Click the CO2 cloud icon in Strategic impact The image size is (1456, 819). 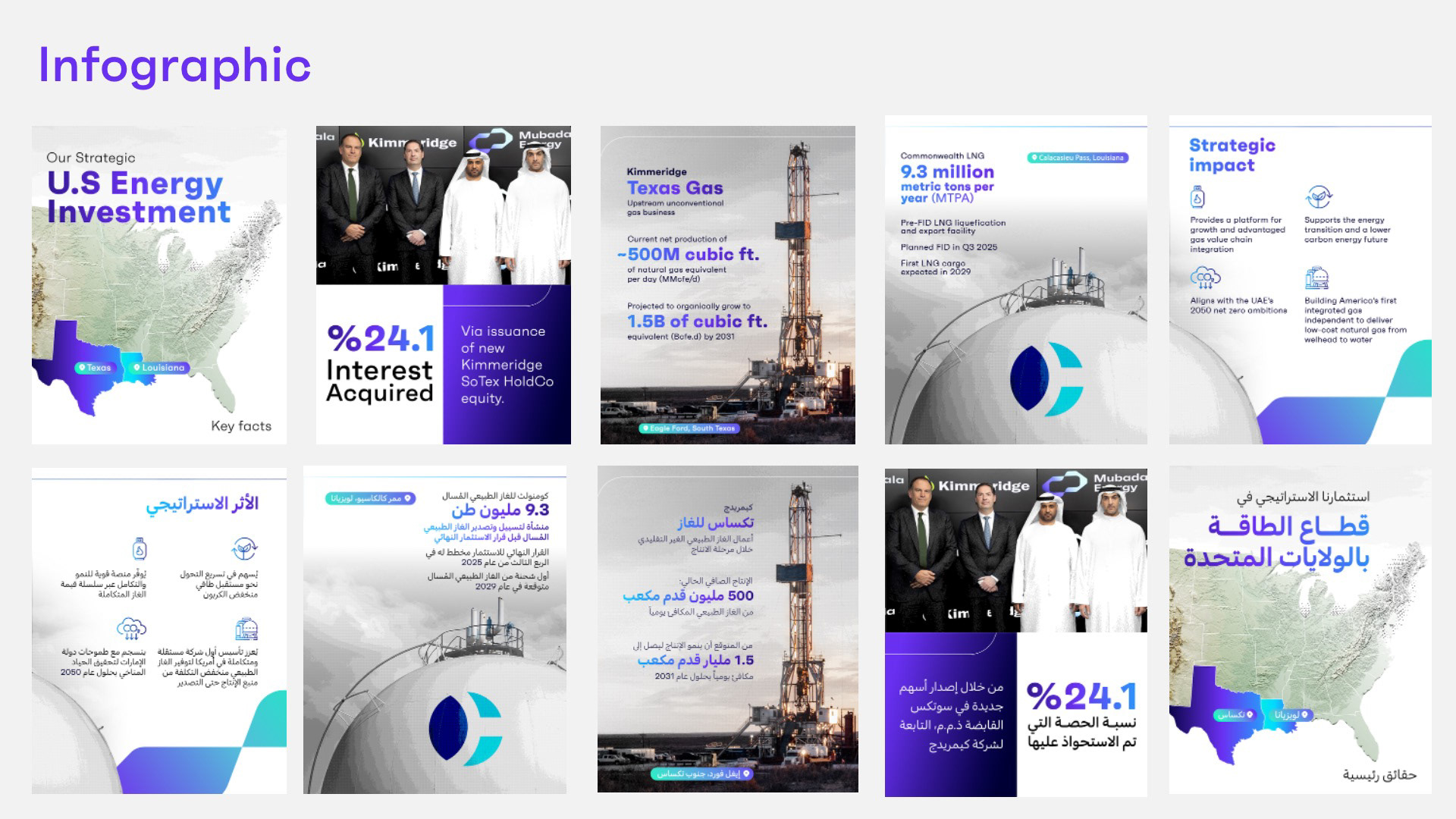(1205, 278)
